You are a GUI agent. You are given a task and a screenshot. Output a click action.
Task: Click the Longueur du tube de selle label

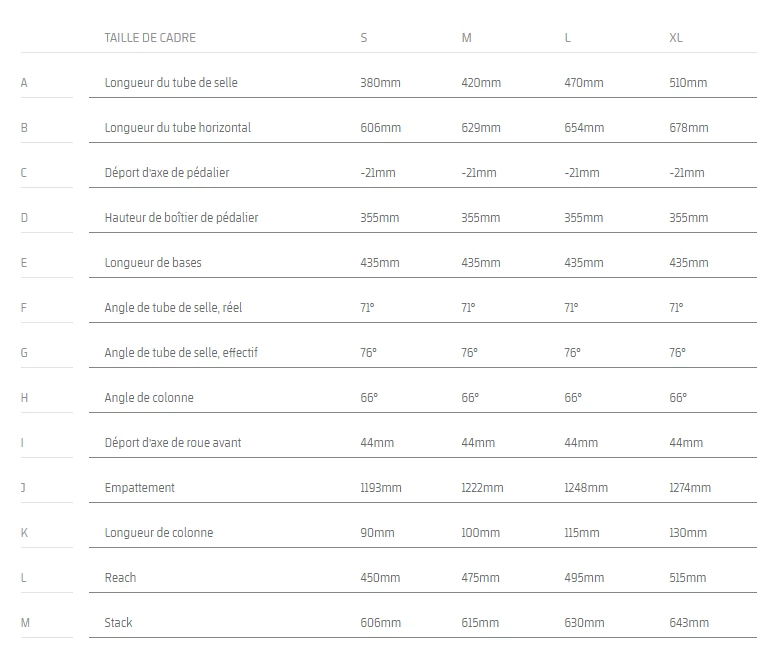171,83
